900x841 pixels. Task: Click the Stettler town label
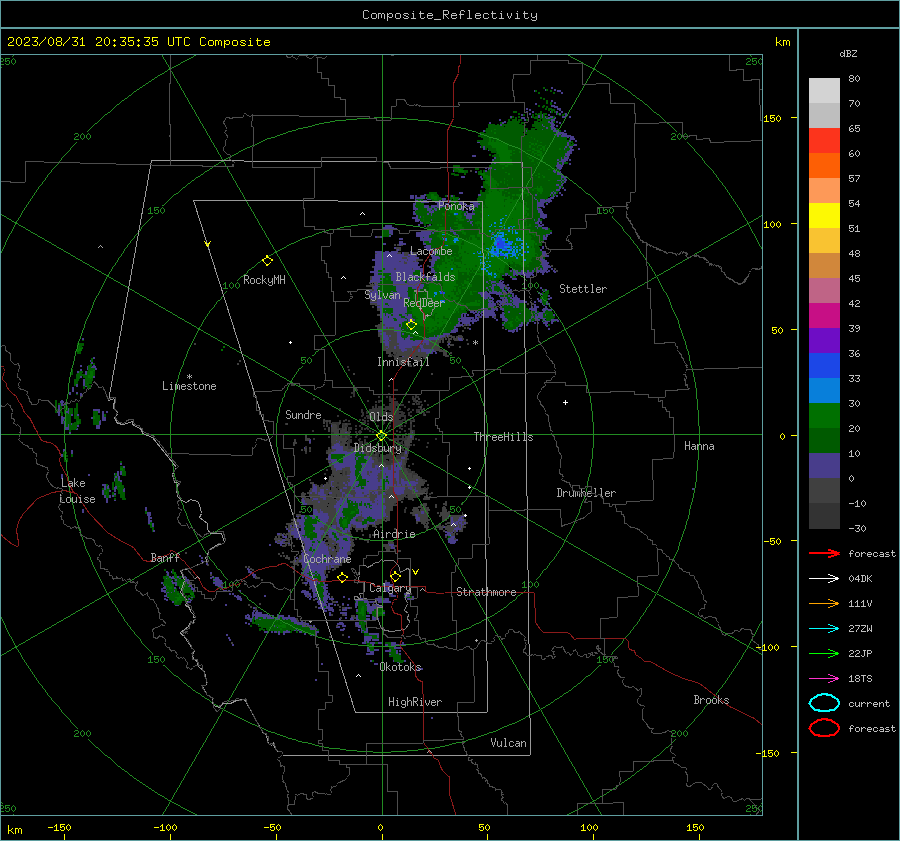coord(583,289)
